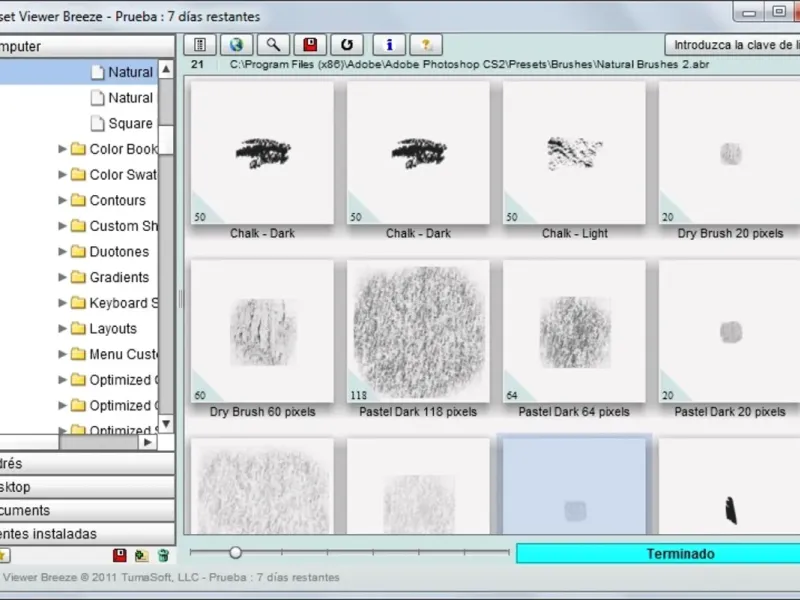The image size is (800, 600).
Task: Select the Layouts folder in tree
Action: [x=112, y=329]
